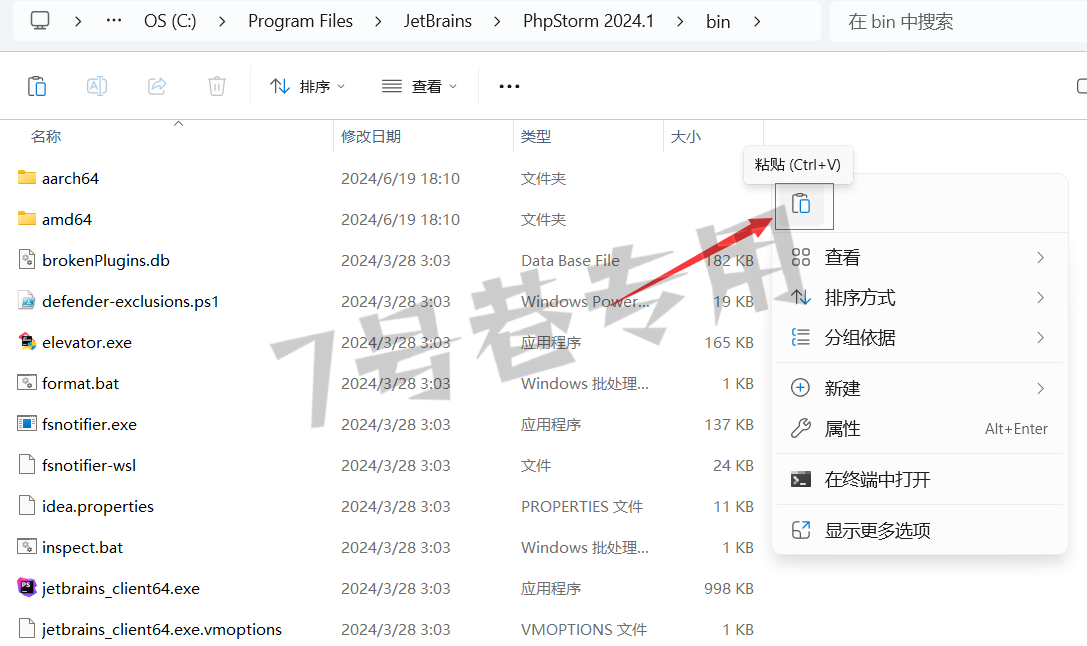Click the paste icon in the context menu

801,204
